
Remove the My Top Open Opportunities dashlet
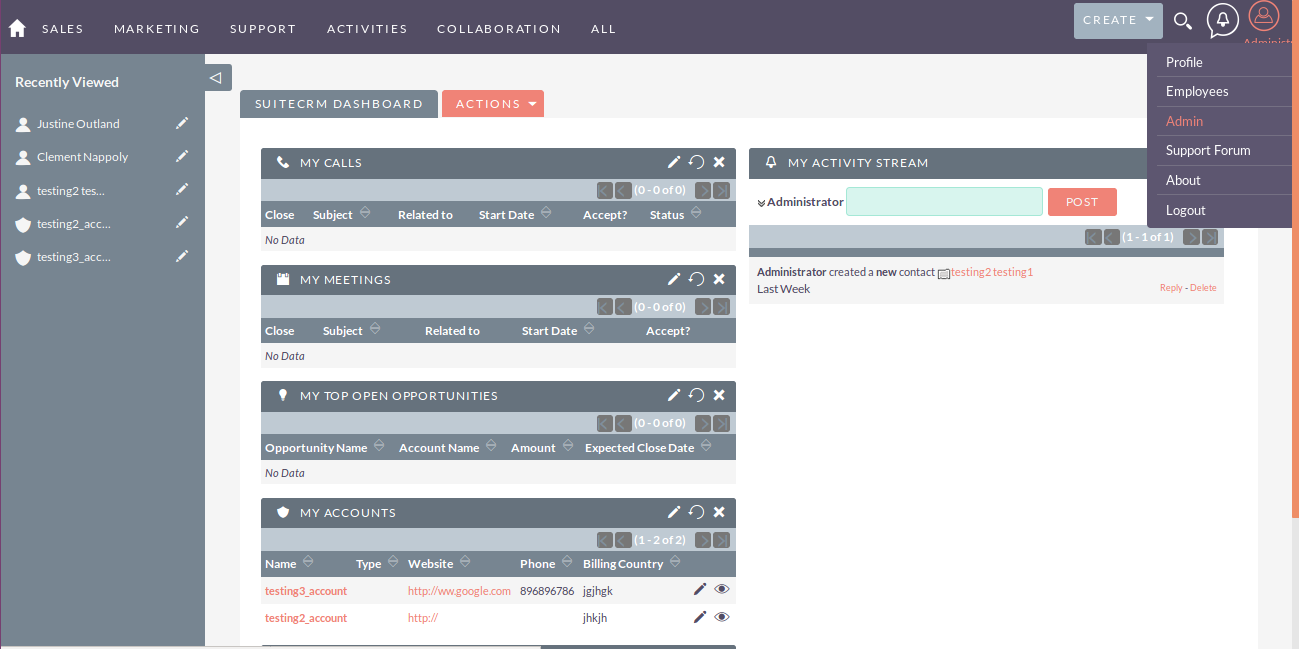point(719,395)
